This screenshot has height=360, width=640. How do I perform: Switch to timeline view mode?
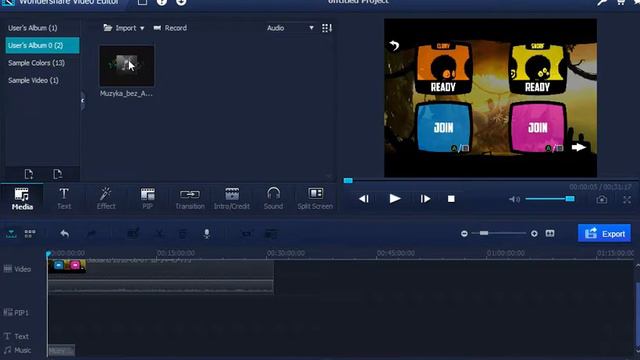tap(11, 233)
